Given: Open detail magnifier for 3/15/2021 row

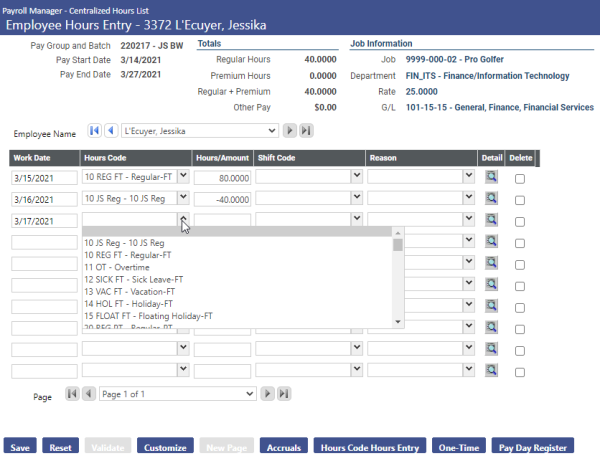Looking at the screenshot, I should (491, 177).
